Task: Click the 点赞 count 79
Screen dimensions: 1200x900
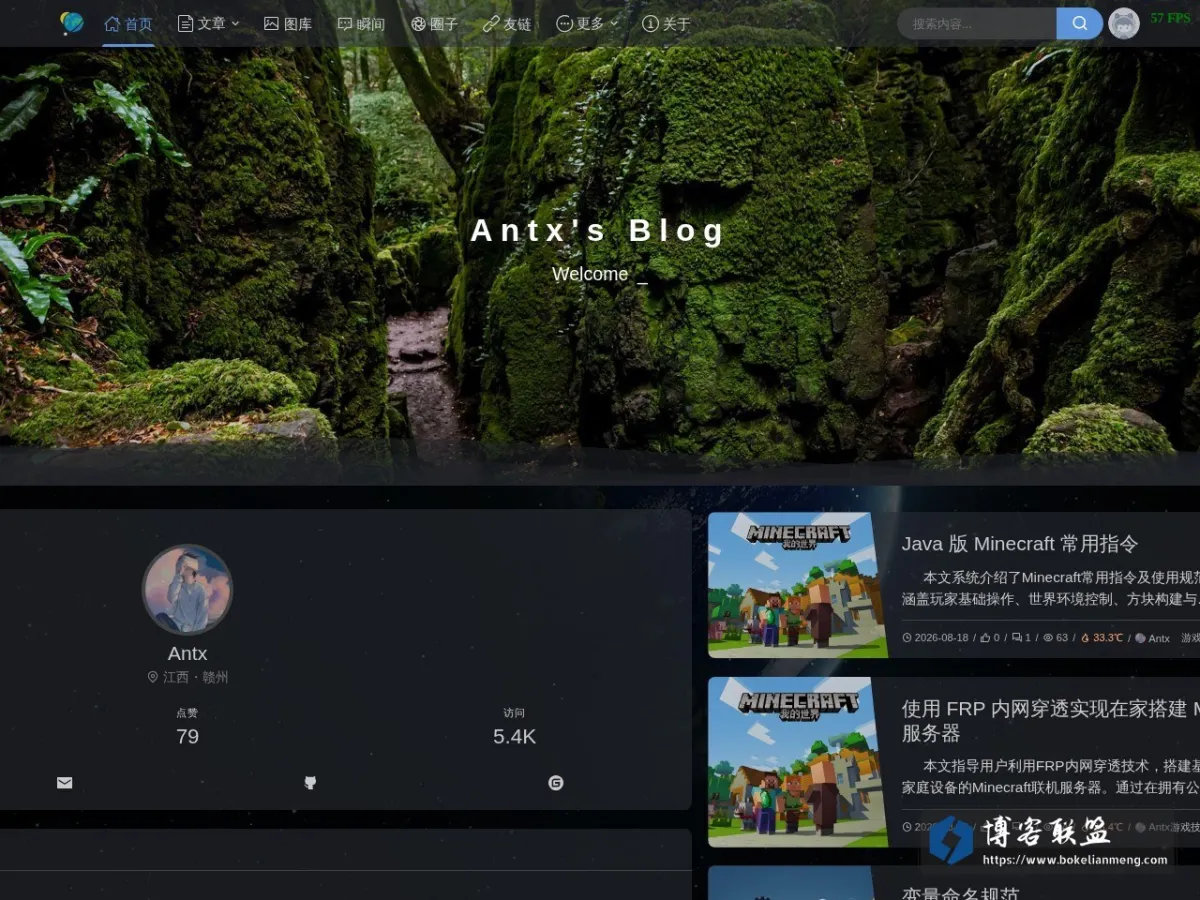Action: pyautogui.click(x=187, y=737)
